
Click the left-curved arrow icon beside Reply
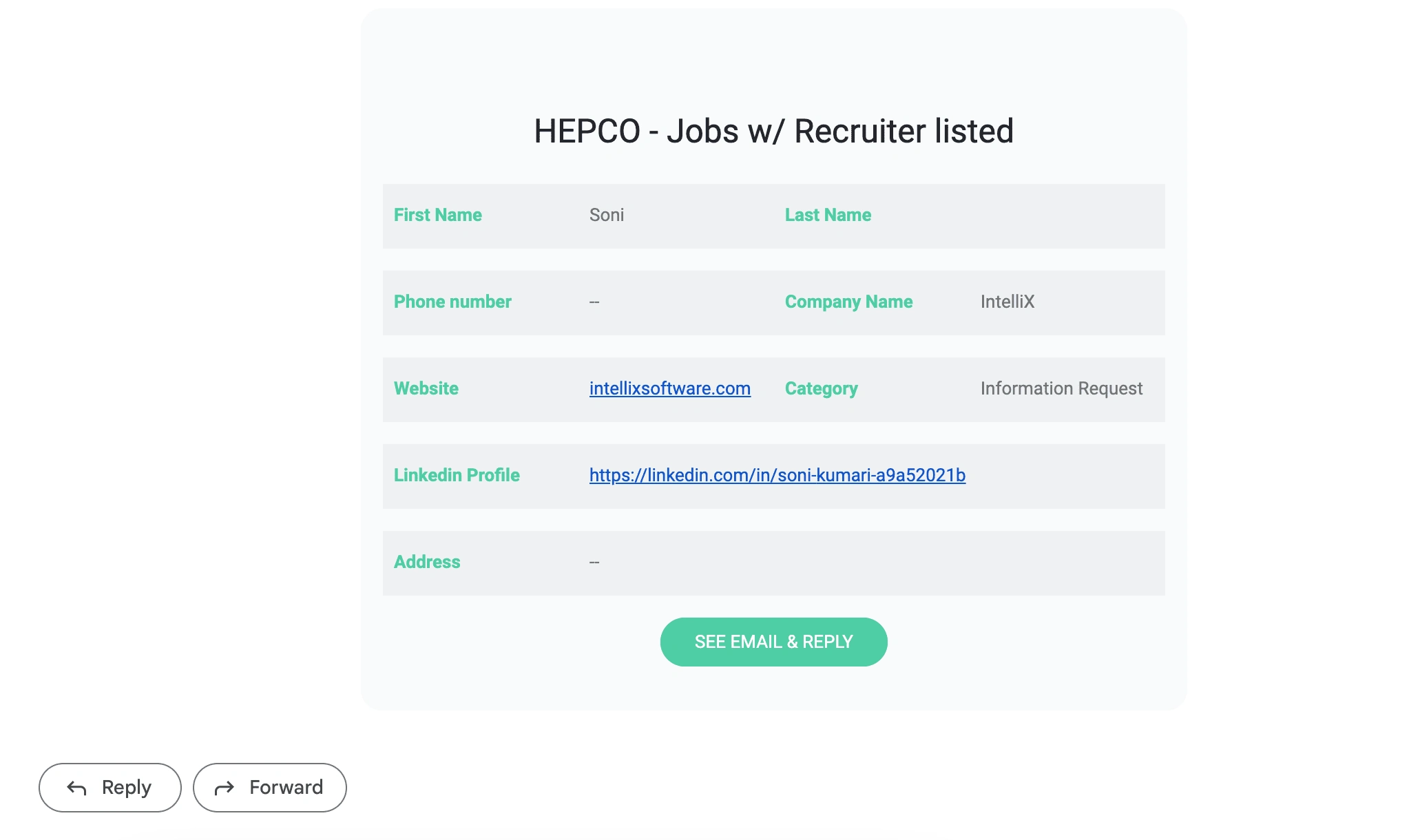coord(76,788)
